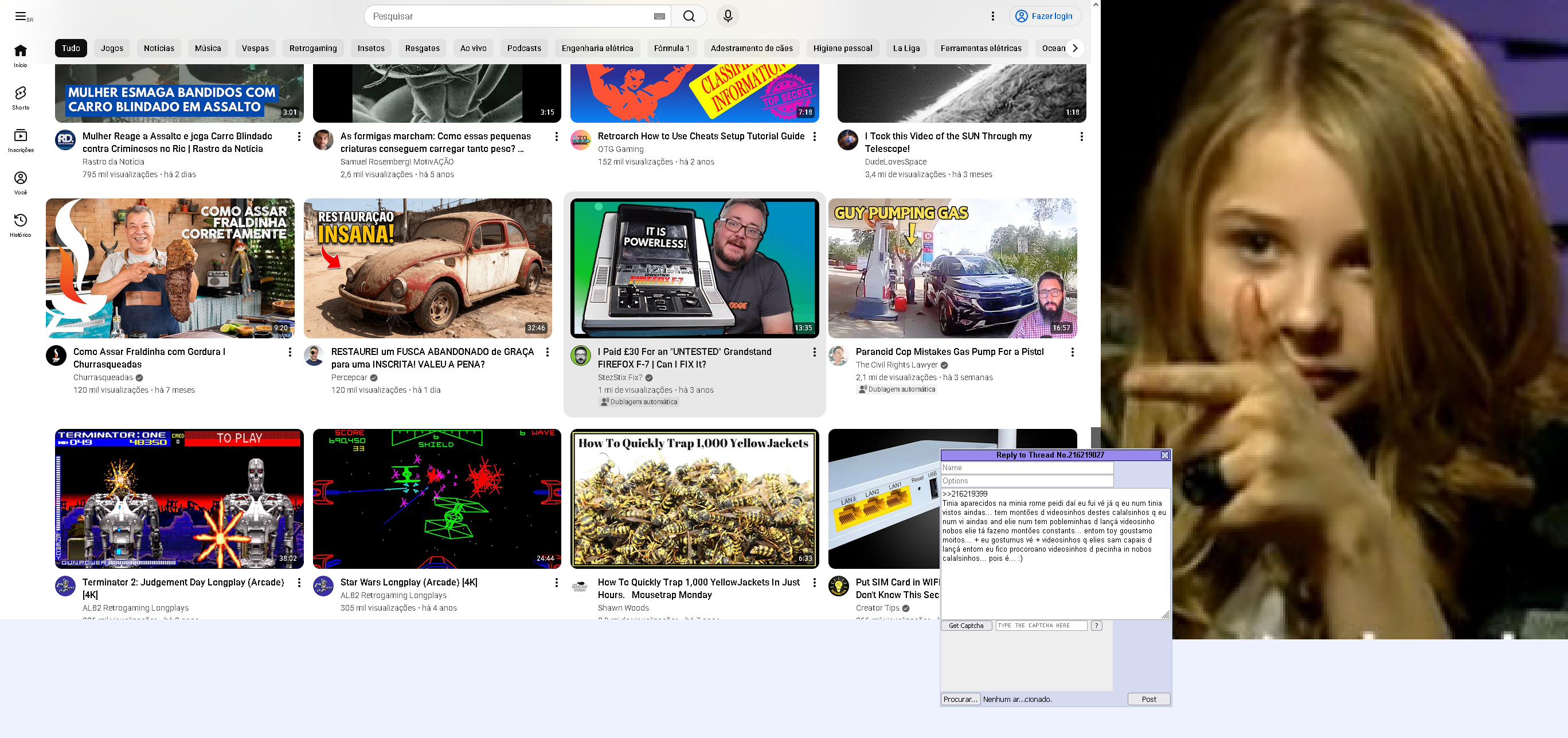The width and height of the screenshot is (1568, 738).
Task: Open the settings three-dot menu near login
Action: point(993,17)
